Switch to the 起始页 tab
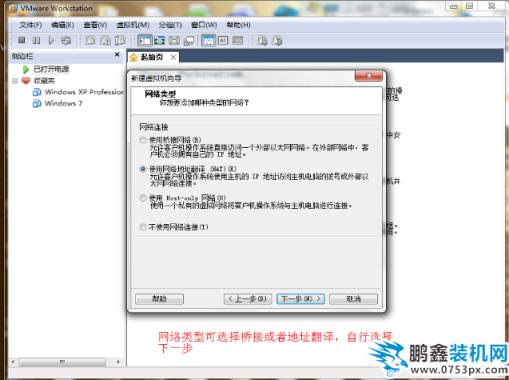 coord(152,57)
